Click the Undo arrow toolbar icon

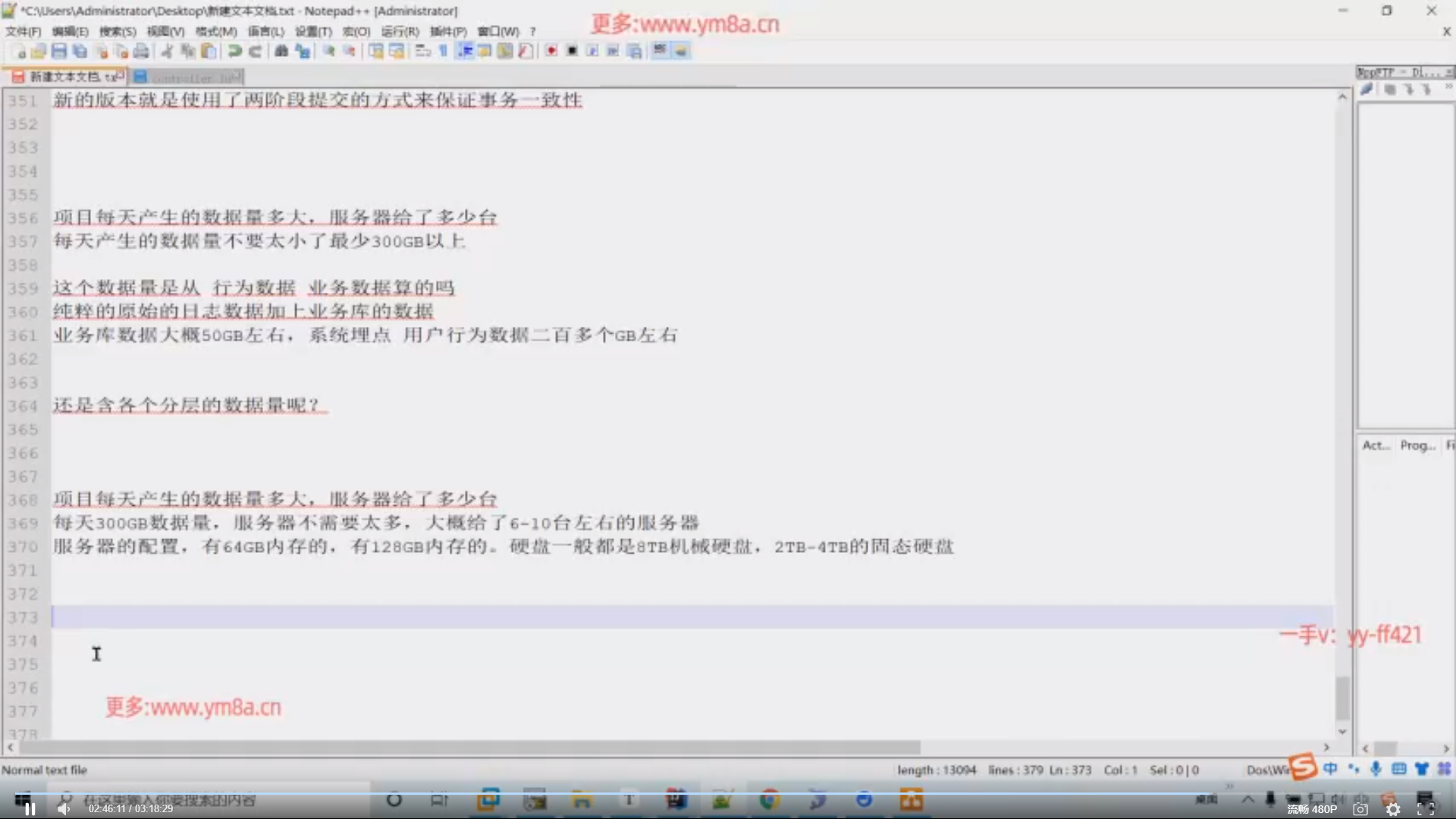(234, 51)
